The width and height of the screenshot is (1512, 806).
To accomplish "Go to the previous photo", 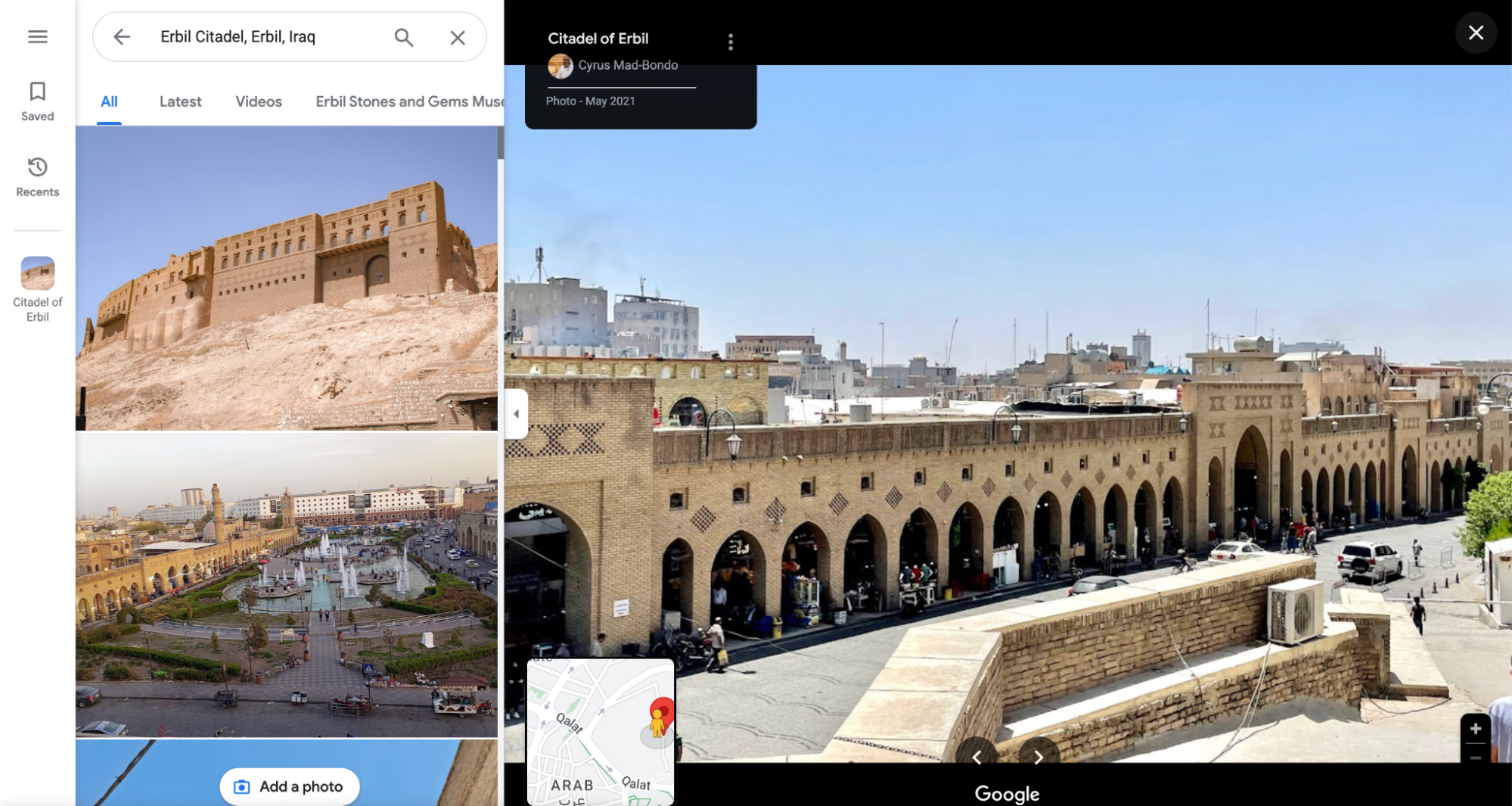I will (x=976, y=756).
